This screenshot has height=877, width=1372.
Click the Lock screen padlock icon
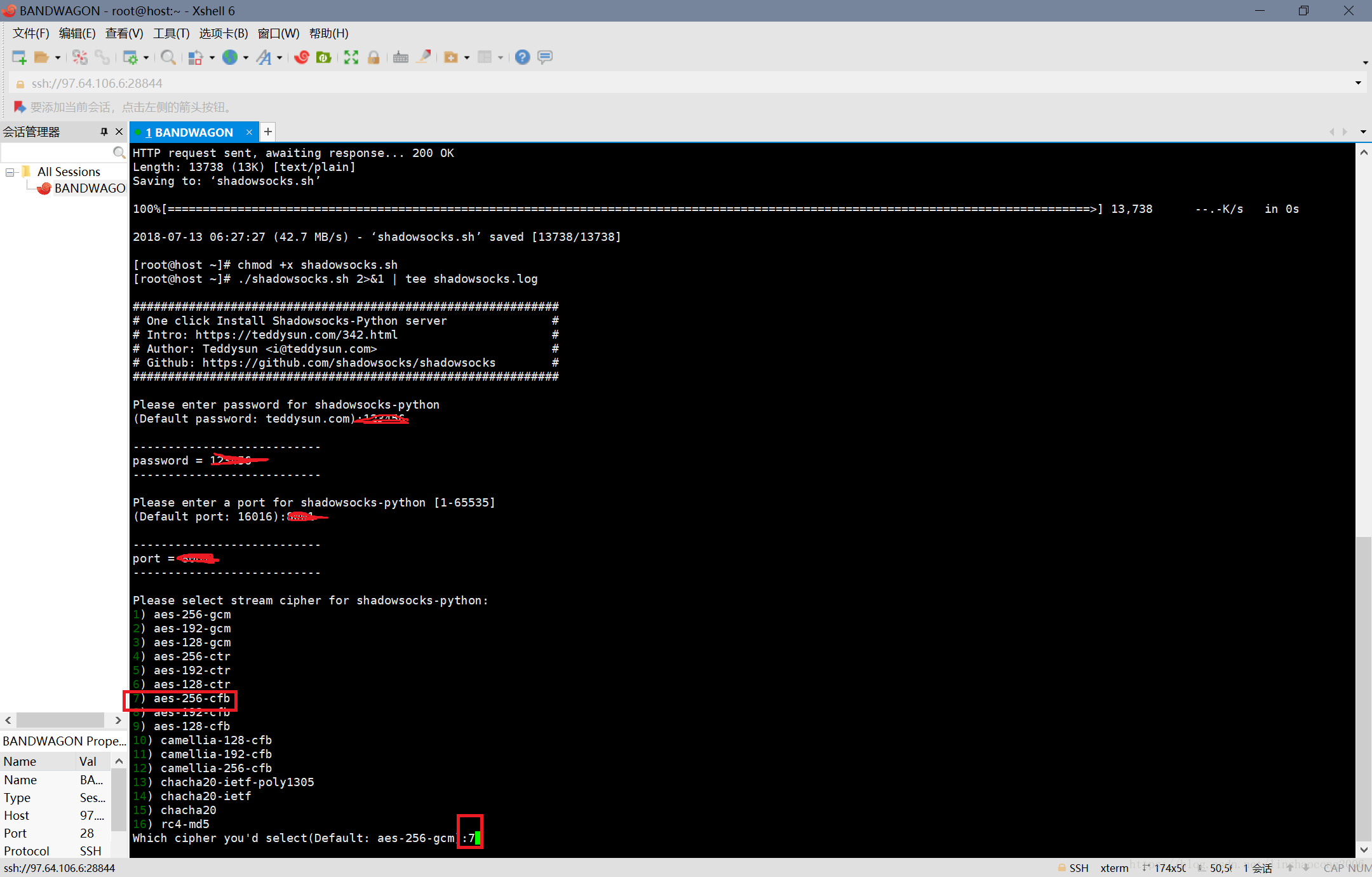pyautogui.click(x=373, y=57)
